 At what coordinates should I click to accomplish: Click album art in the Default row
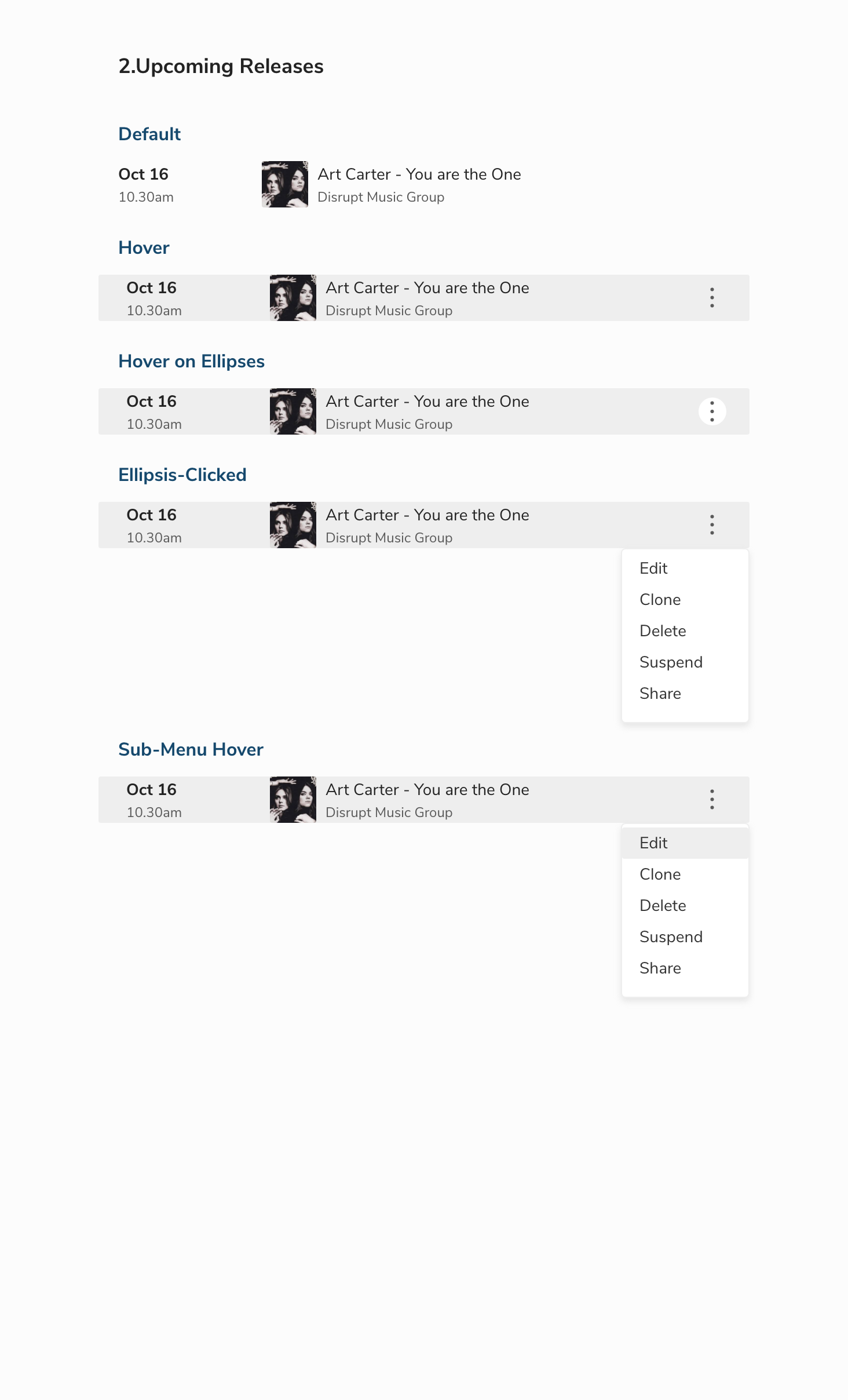(x=285, y=184)
